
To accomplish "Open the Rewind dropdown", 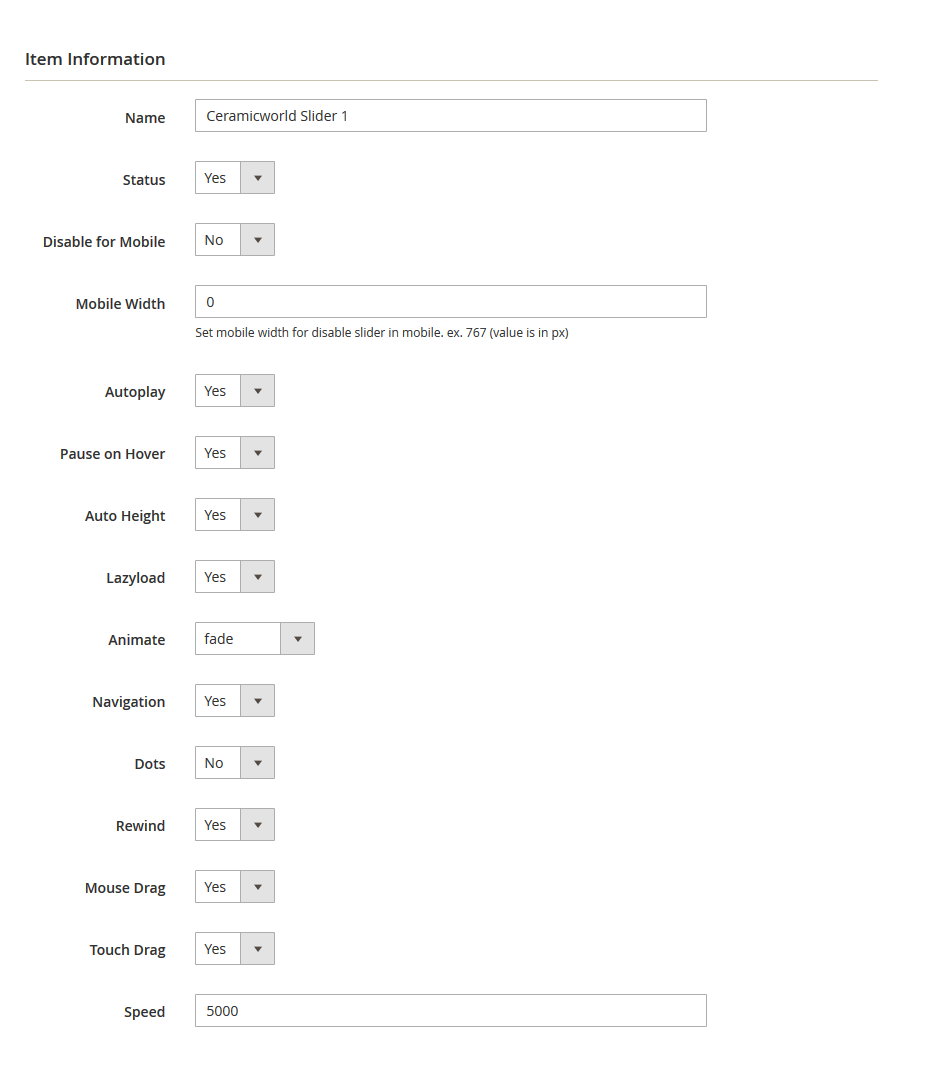I will (x=235, y=825).
